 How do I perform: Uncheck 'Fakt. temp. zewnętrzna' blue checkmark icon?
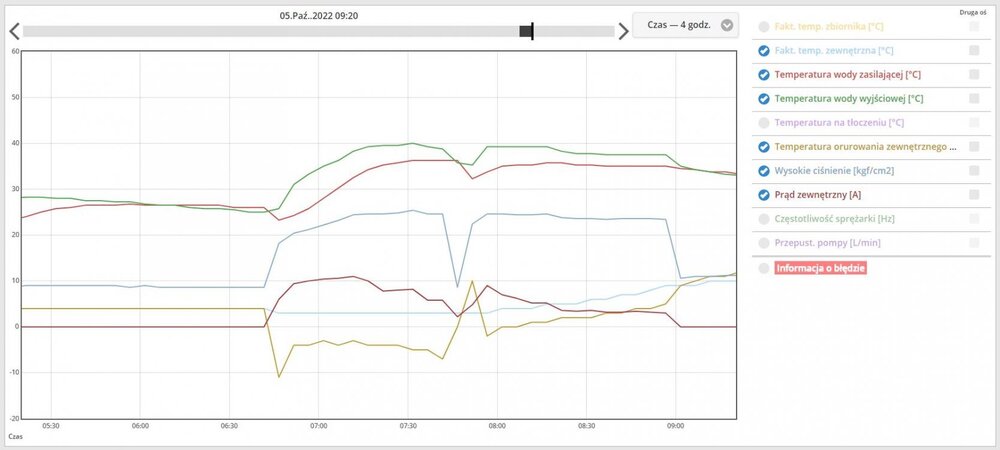pyautogui.click(x=765, y=51)
